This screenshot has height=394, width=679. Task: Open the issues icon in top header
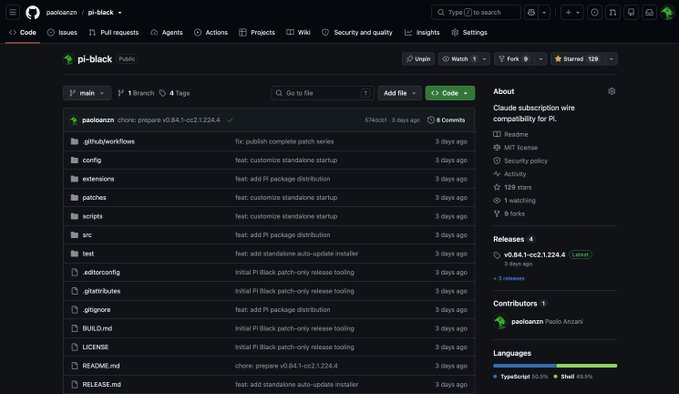[x=595, y=13]
